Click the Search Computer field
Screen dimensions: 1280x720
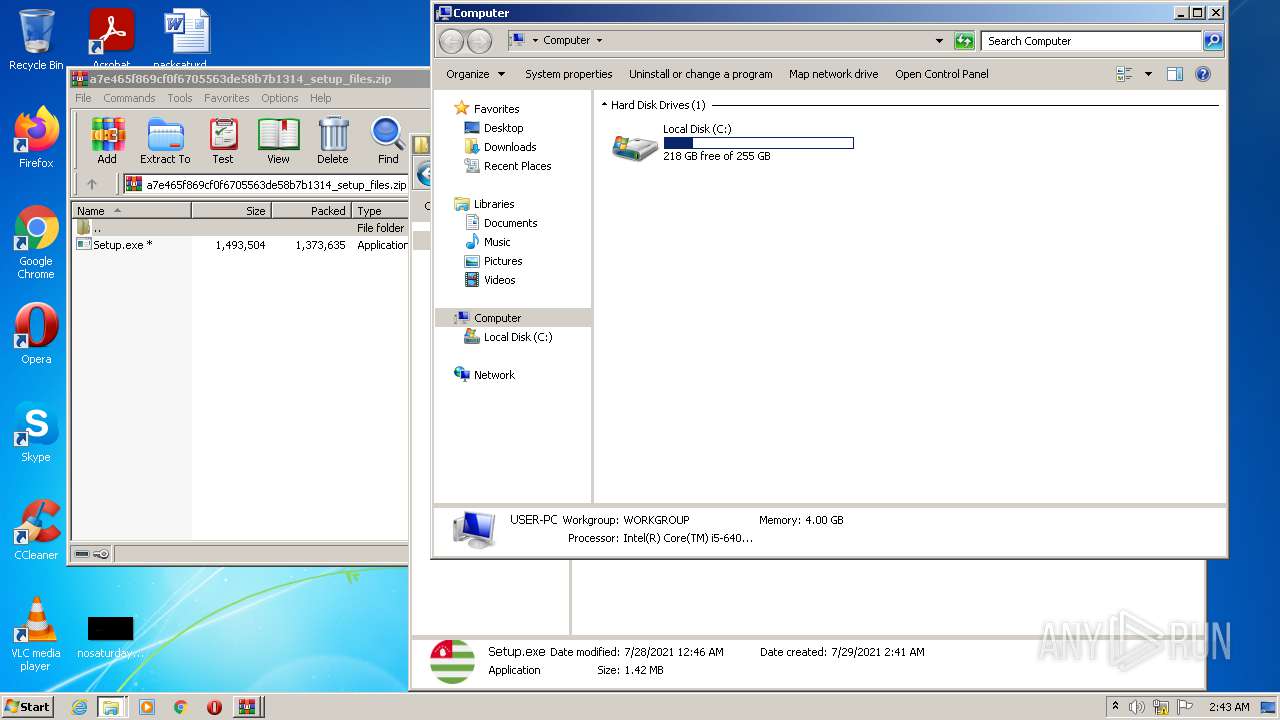click(x=1091, y=41)
